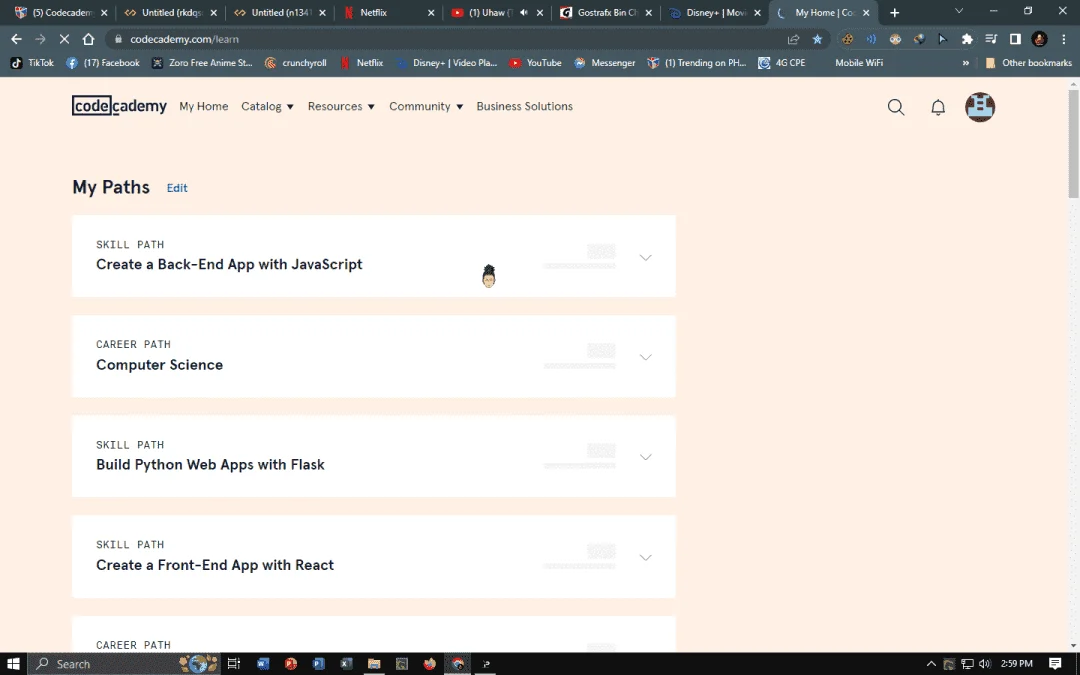The height and width of the screenshot is (675, 1080).
Task: Open Task View on the taskbar
Action: 233,664
